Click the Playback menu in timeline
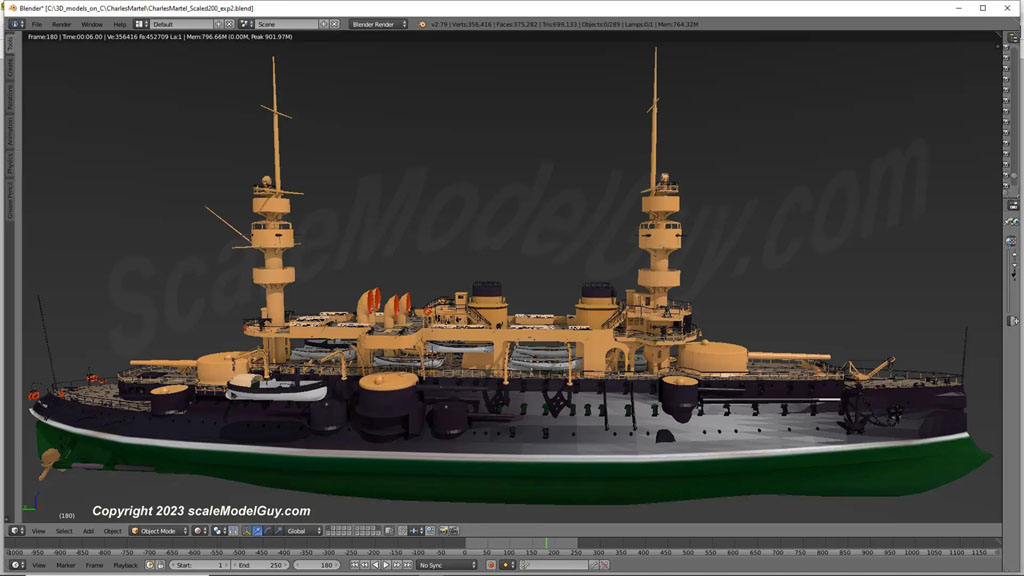 126,565
